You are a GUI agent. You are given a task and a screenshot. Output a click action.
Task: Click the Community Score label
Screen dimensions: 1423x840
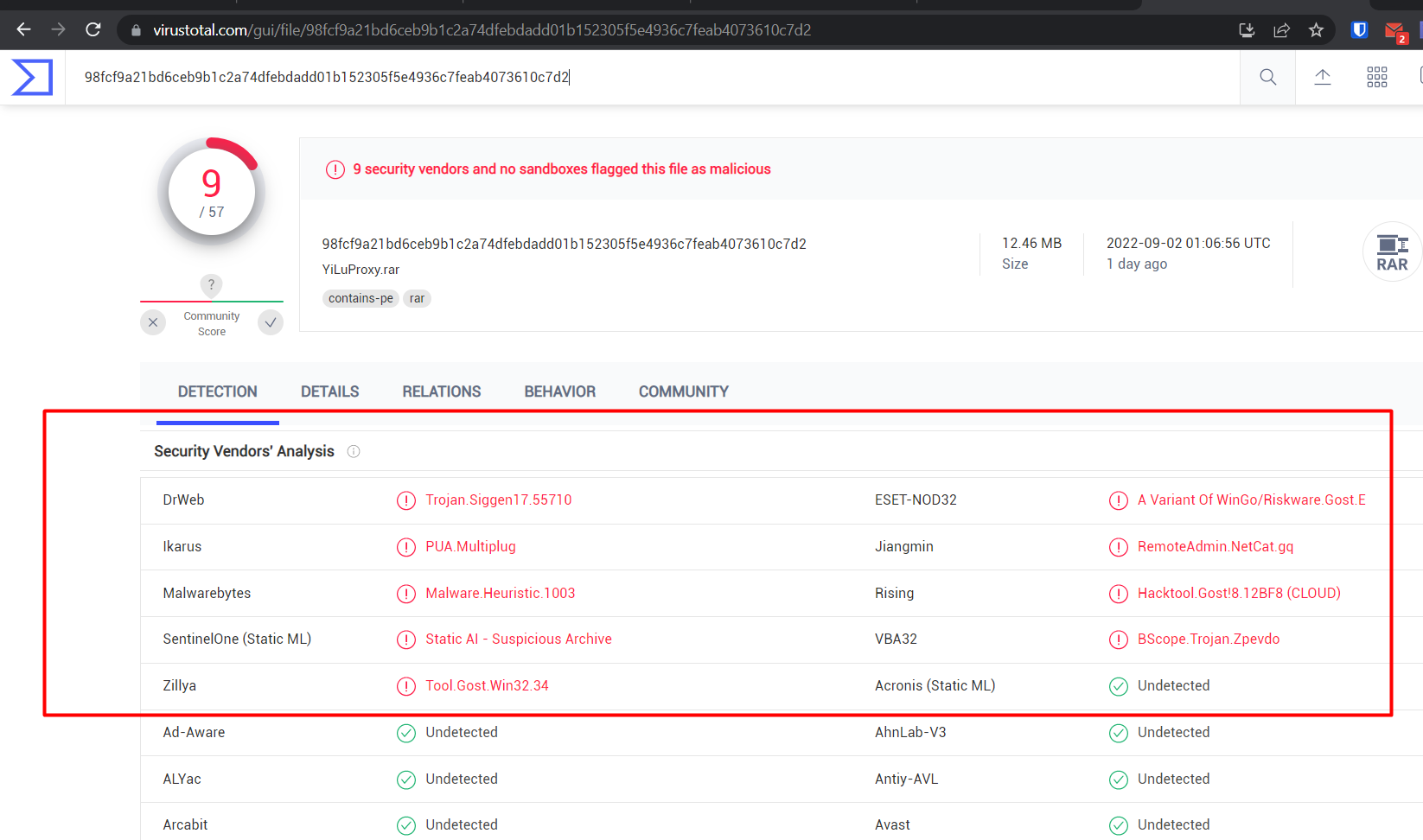coord(212,324)
